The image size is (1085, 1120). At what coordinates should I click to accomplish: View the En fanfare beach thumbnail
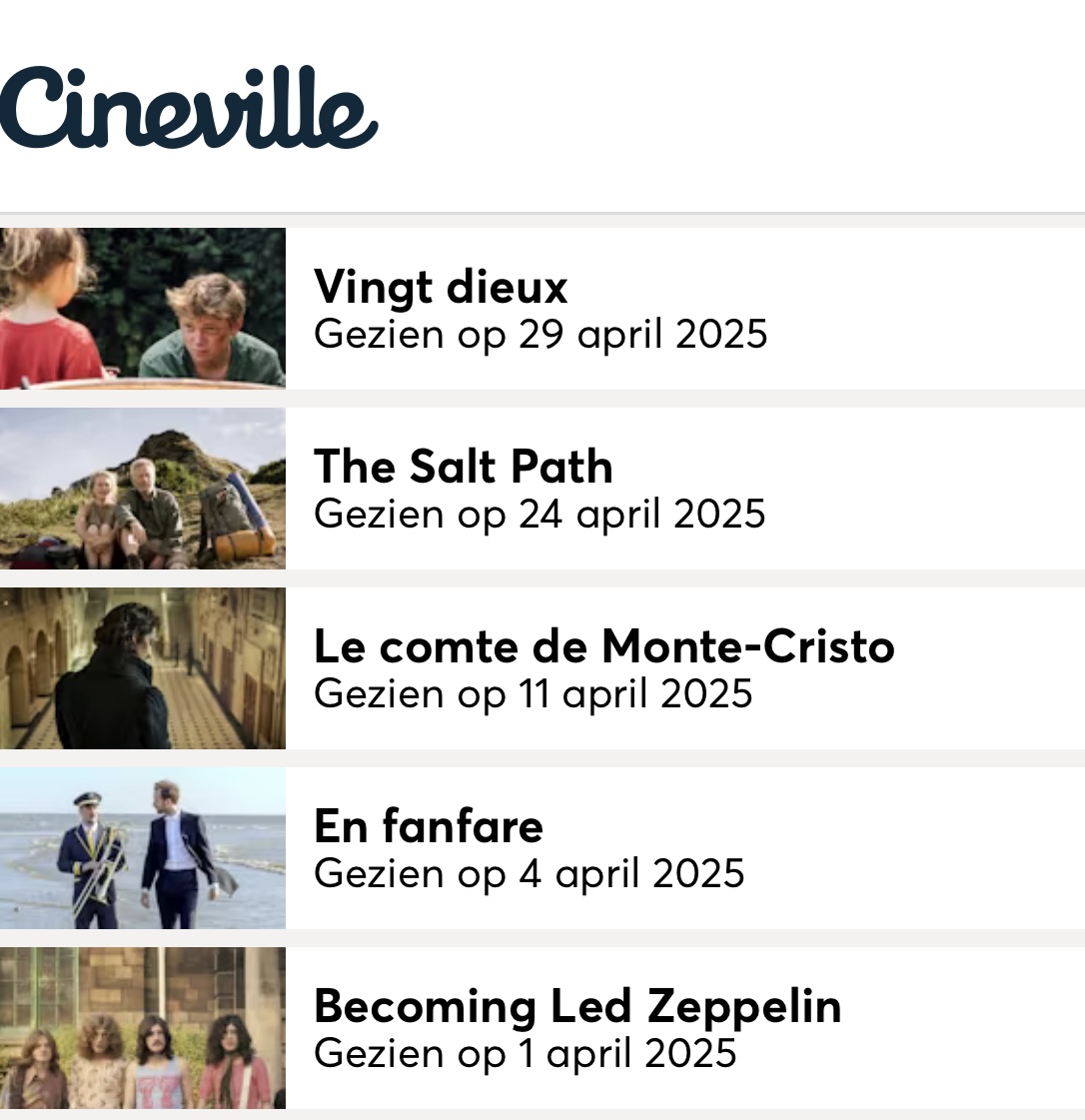tap(143, 848)
